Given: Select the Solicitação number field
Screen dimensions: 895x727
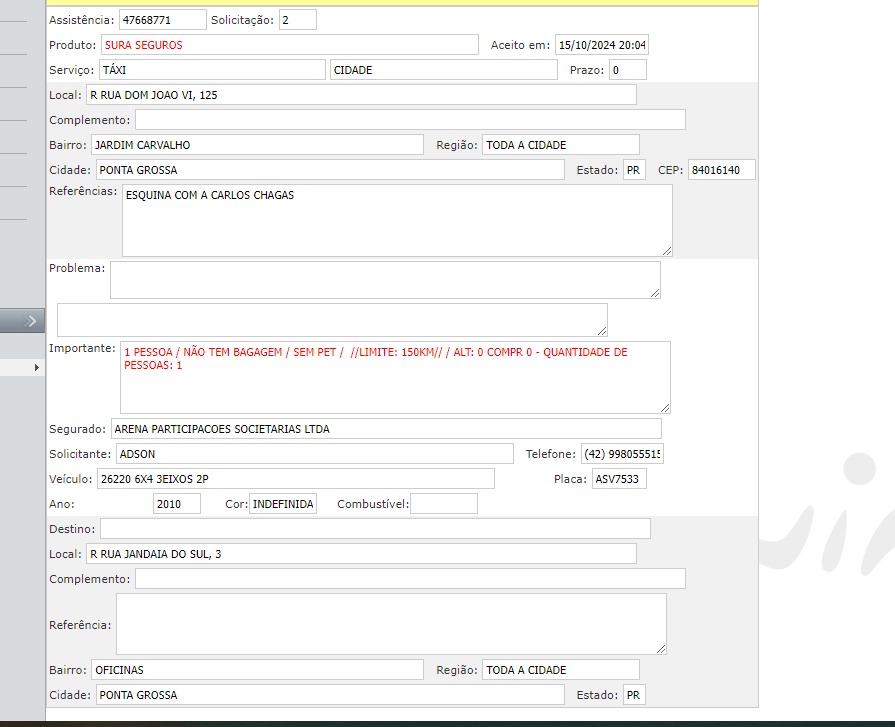Looking at the screenshot, I should pos(297,20).
